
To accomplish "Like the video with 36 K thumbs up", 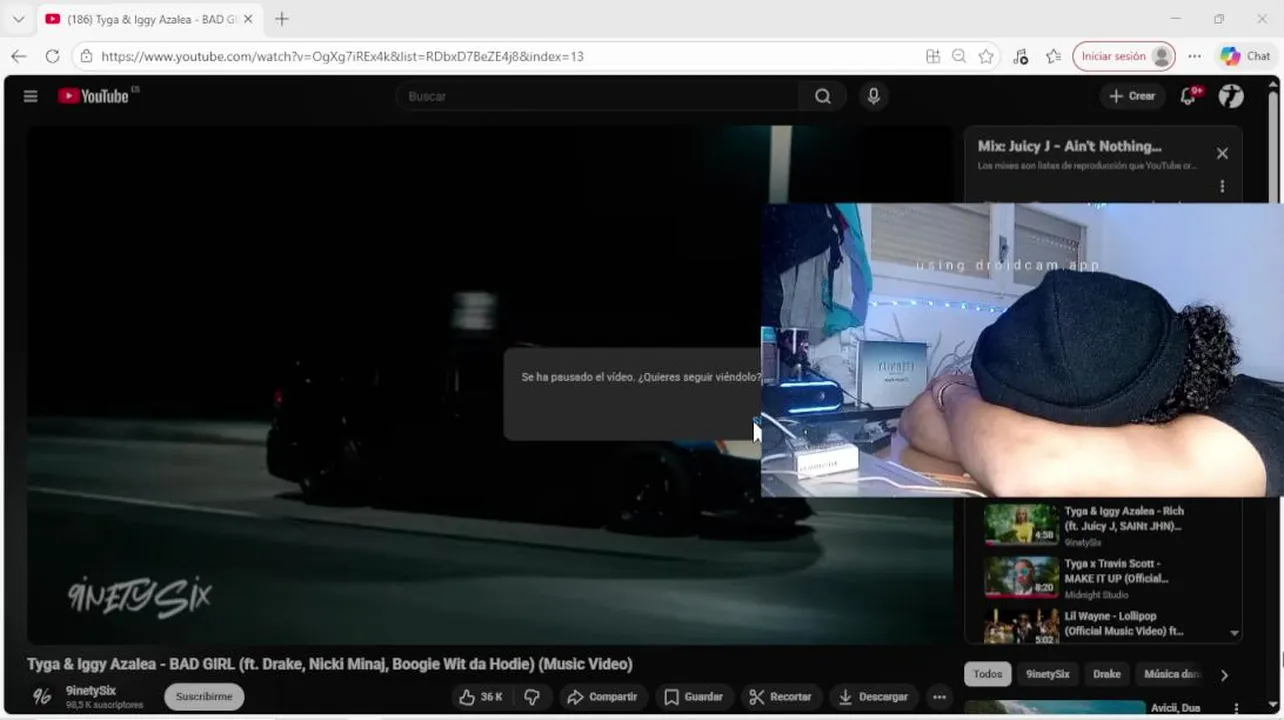I will (x=481, y=697).
